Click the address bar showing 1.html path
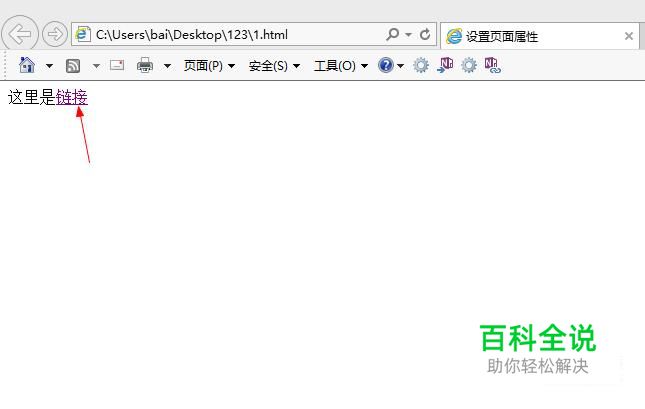Screen dimensions: 645x409 click(x=253, y=35)
